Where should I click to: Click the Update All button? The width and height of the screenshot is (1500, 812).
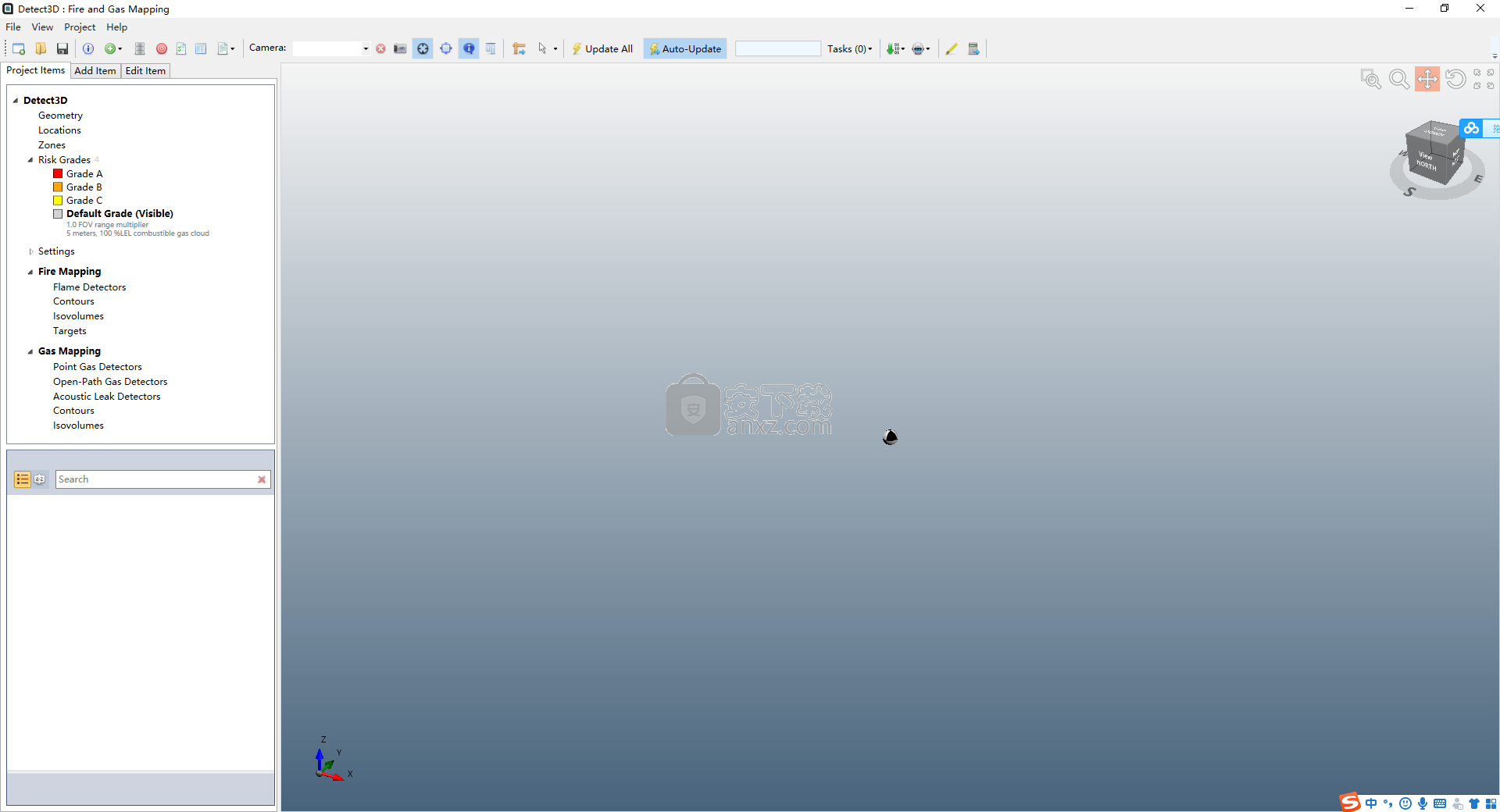point(602,48)
